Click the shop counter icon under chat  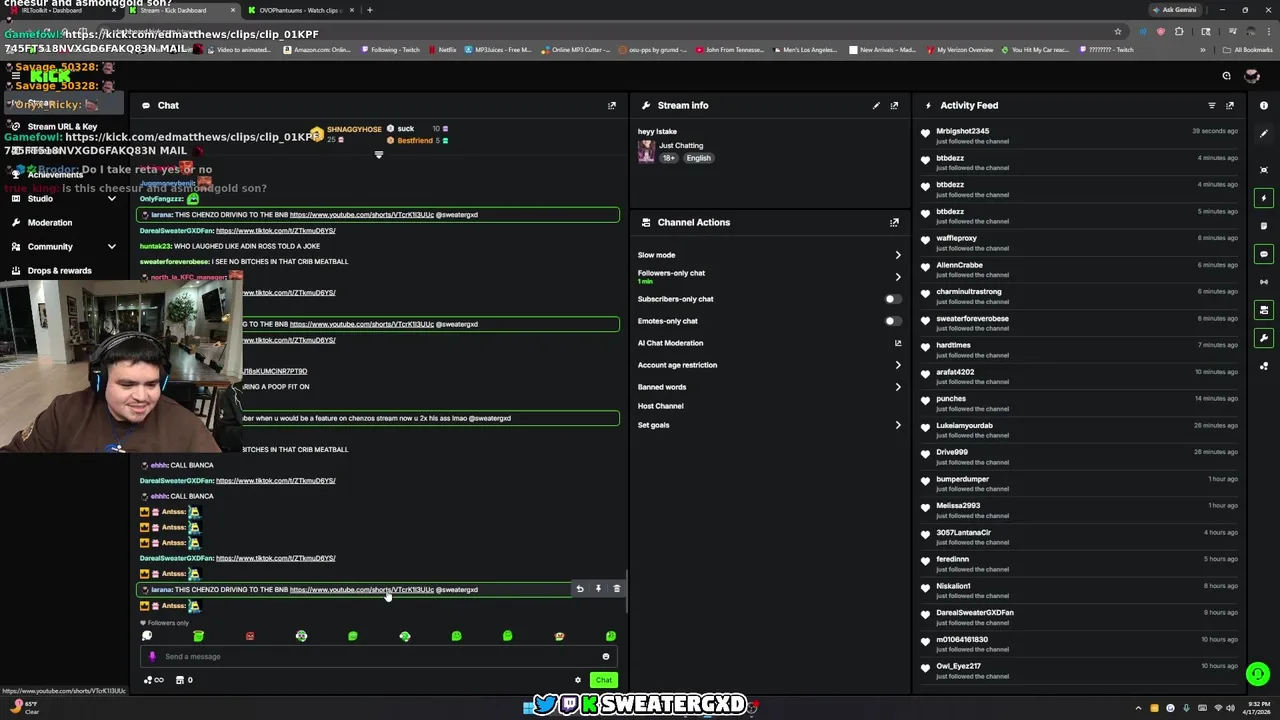click(x=183, y=680)
